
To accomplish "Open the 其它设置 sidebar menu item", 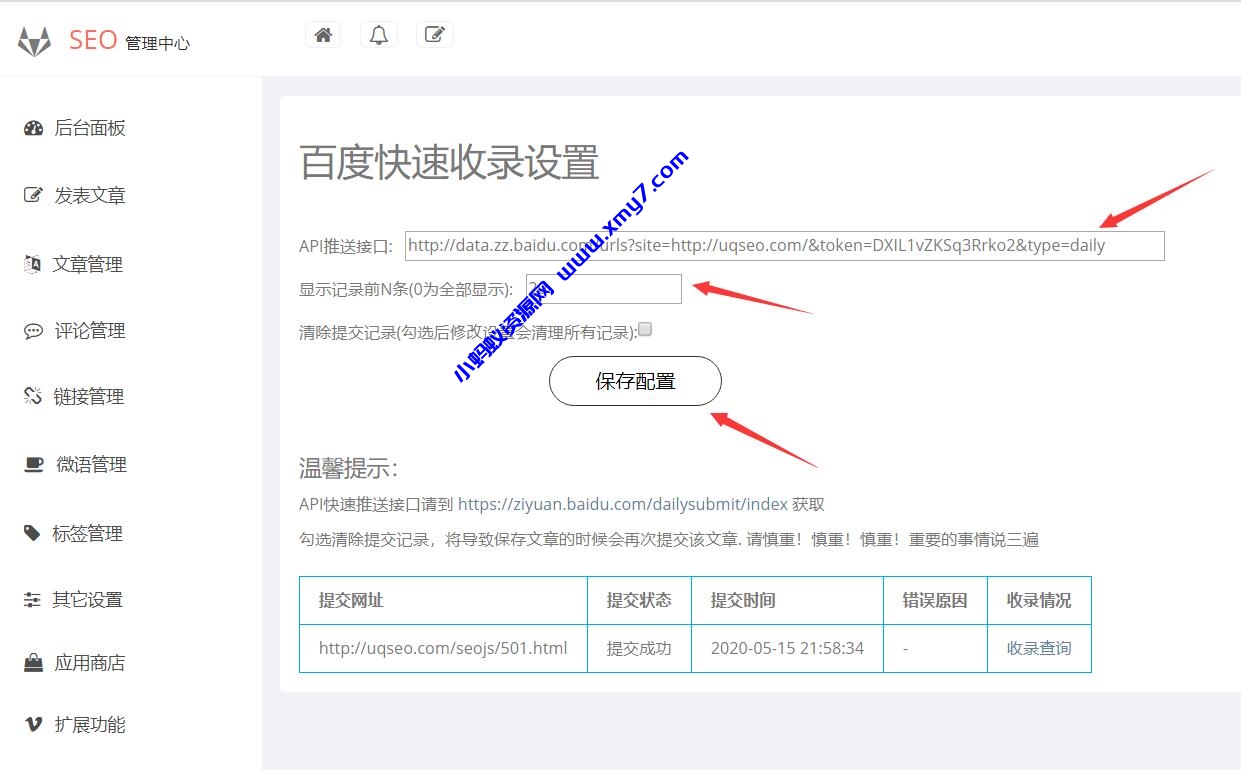I will (x=86, y=599).
